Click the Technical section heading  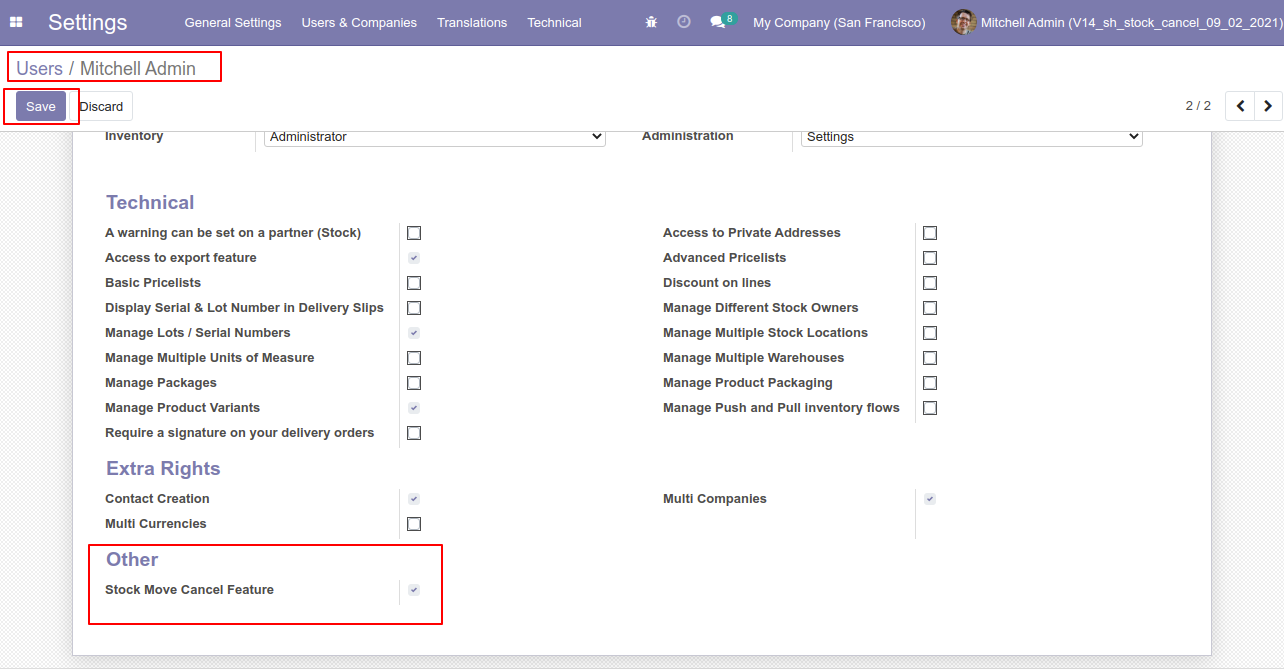click(x=150, y=202)
